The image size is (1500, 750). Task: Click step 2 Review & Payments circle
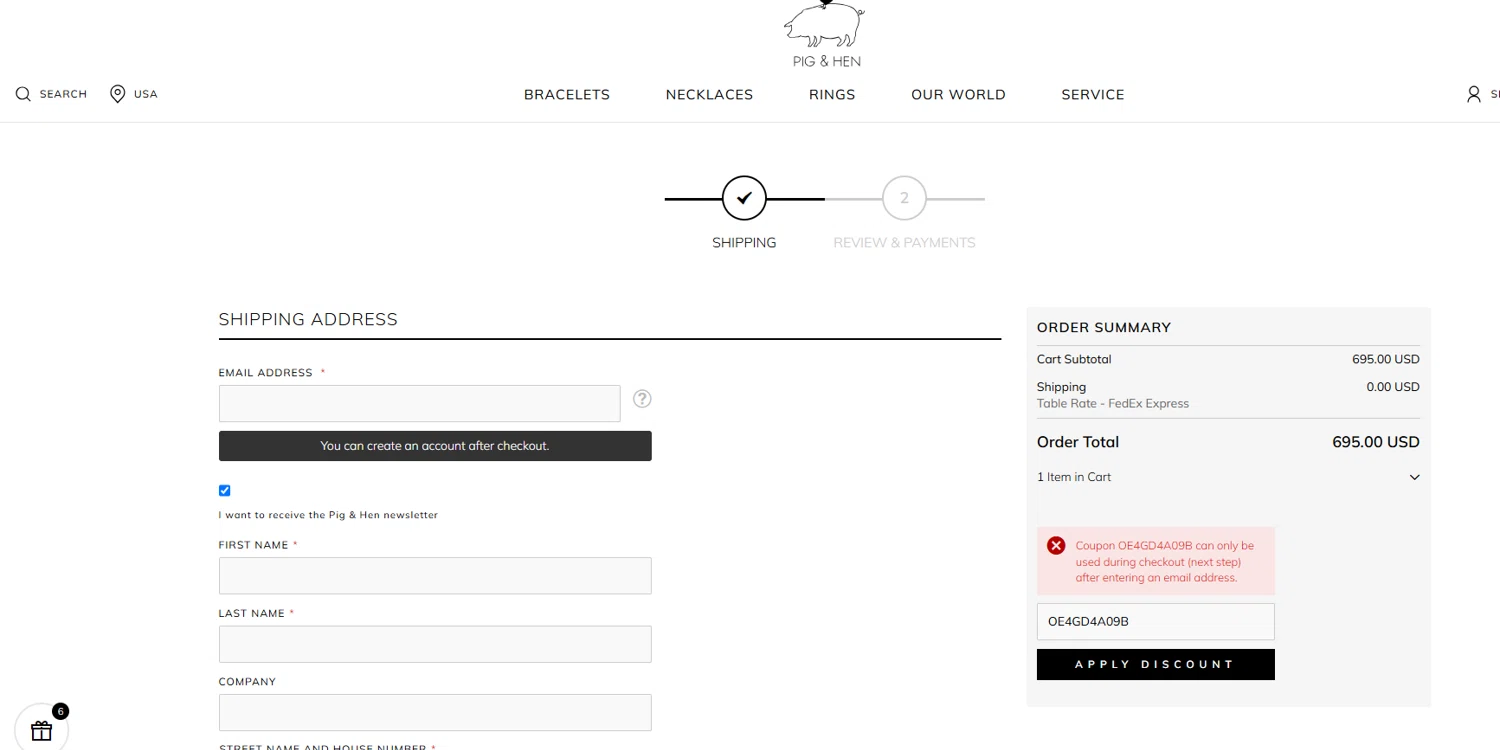point(904,198)
